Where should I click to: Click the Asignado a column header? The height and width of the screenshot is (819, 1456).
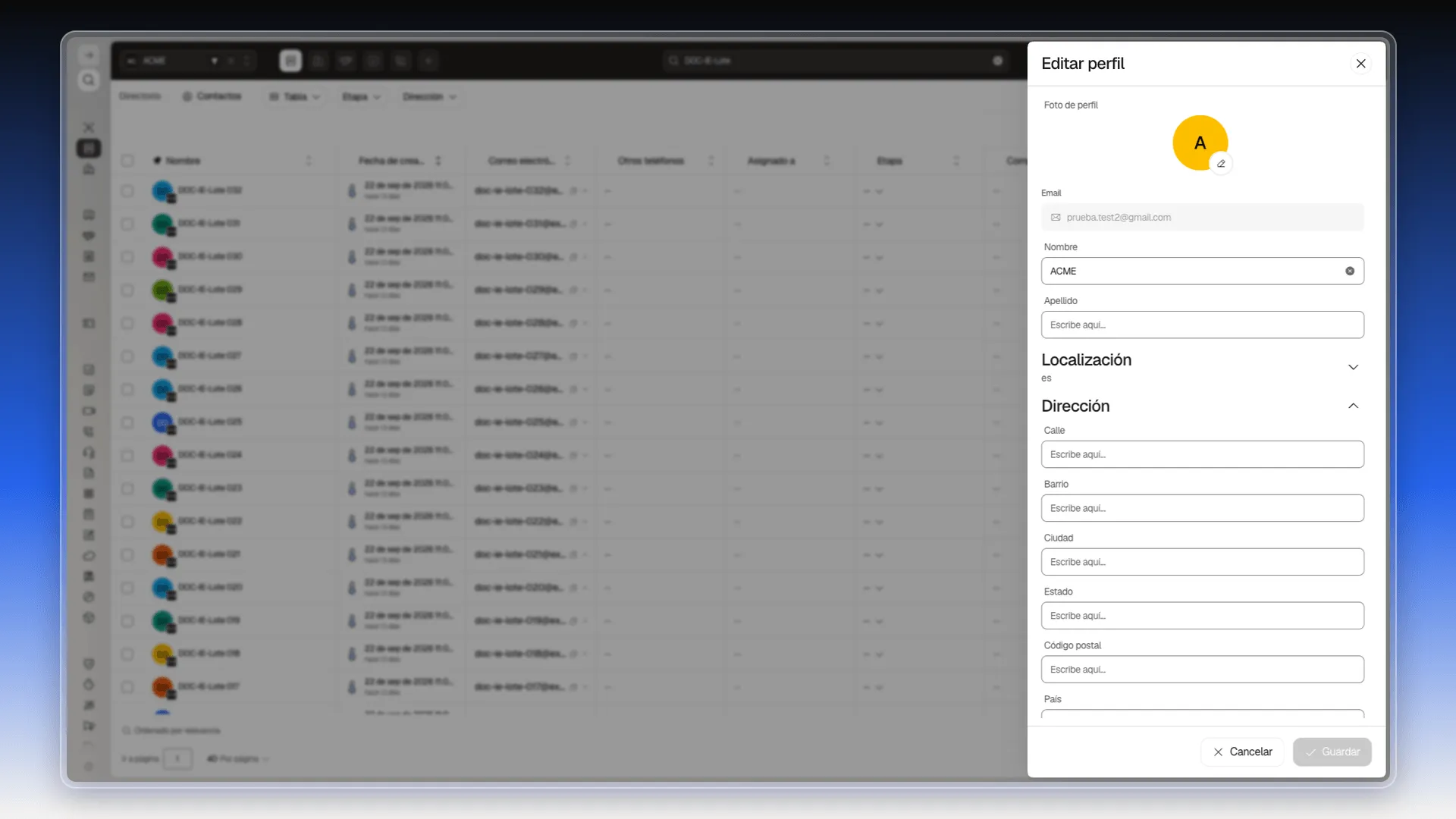point(771,161)
